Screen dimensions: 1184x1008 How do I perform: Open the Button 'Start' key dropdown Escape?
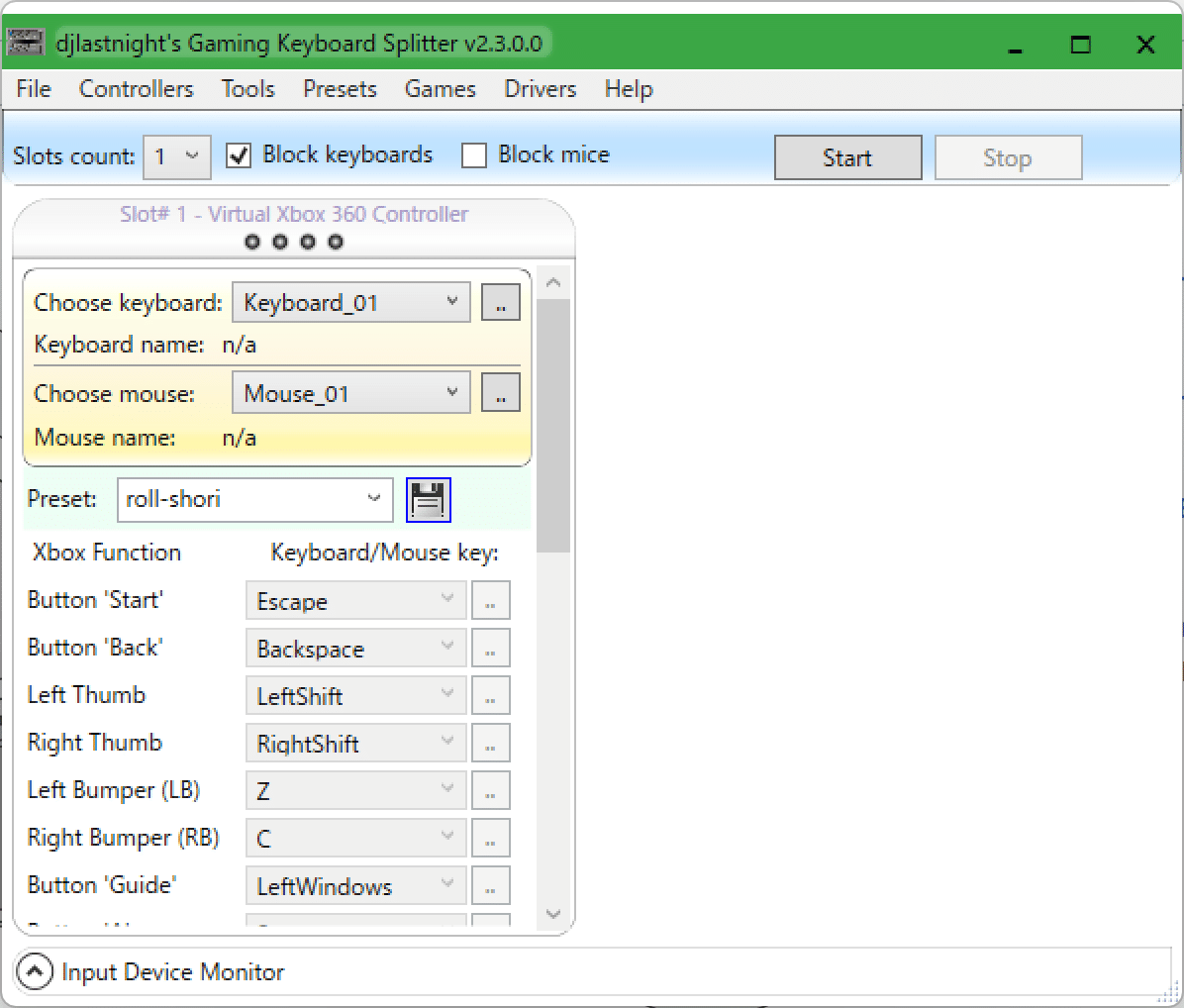click(355, 601)
